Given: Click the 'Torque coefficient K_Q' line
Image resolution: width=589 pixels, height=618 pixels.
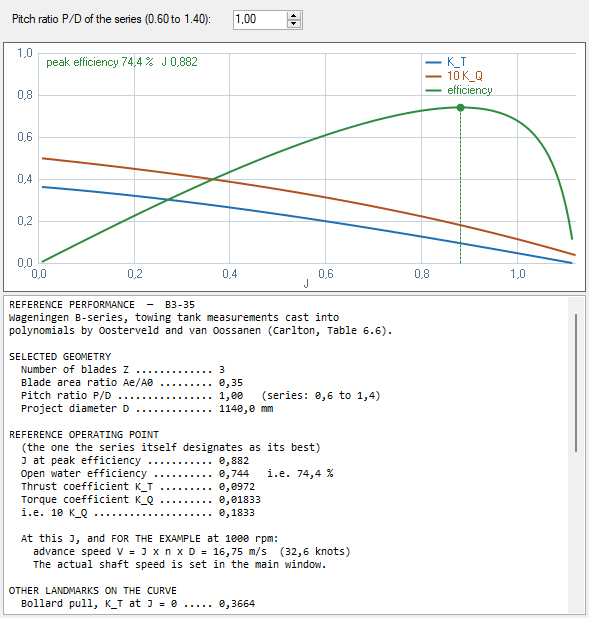Looking at the screenshot, I should [141, 500].
